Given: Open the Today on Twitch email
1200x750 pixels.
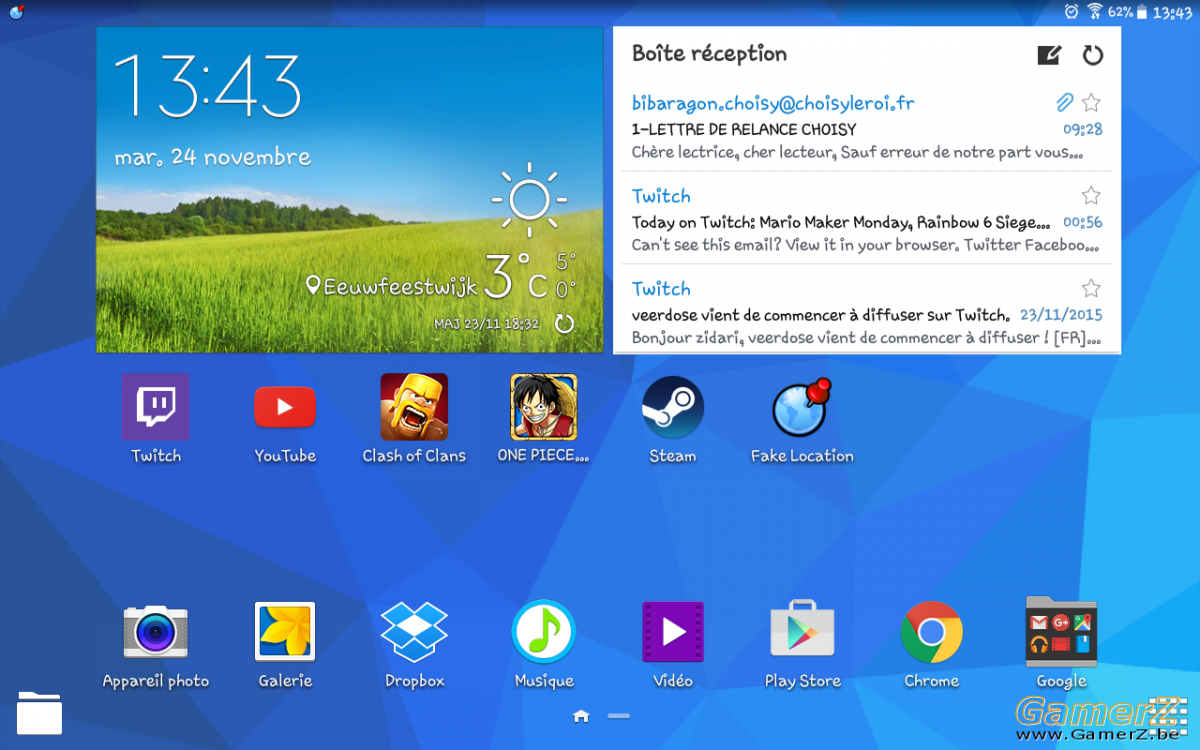Looking at the screenshot, I should click(841, 222).
